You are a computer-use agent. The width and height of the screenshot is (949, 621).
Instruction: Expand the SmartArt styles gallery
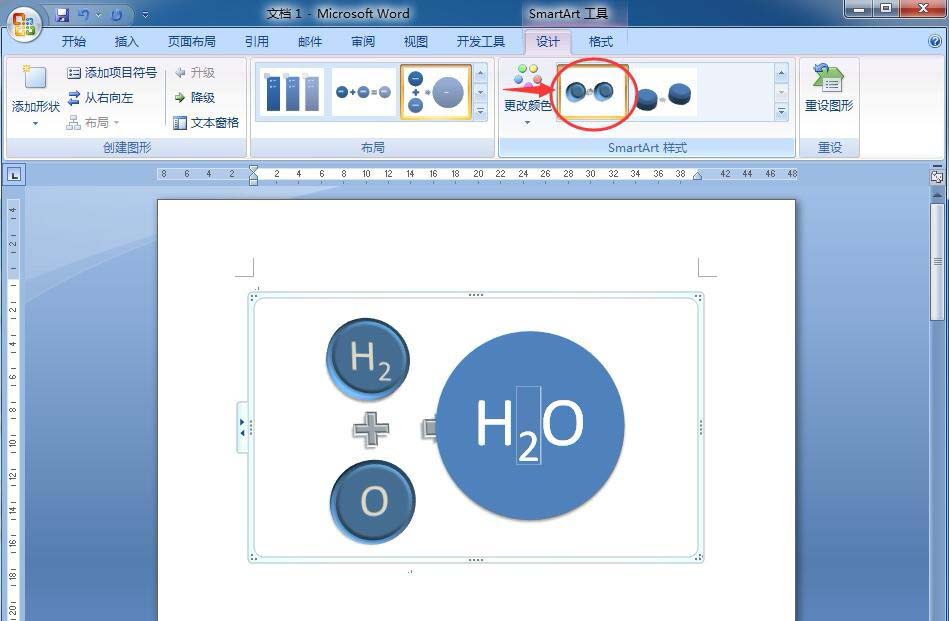pyautogui.click(x=781, y=111)
